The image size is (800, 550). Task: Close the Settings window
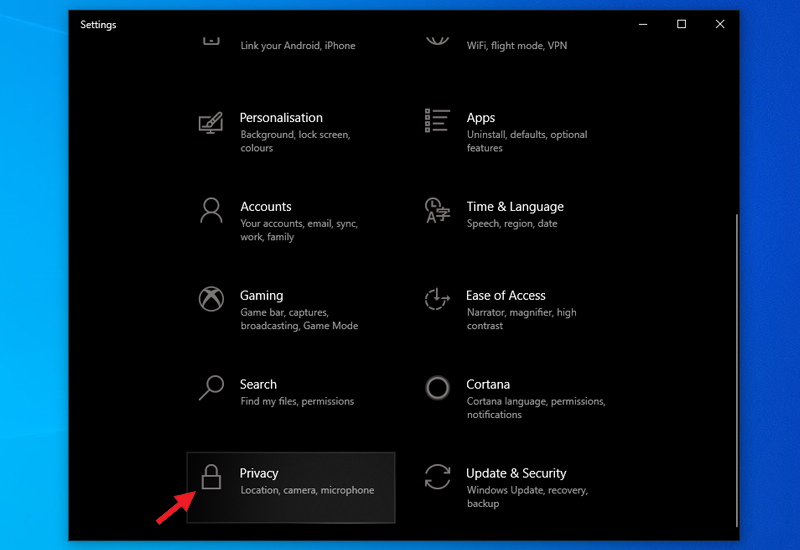(720, 24)
